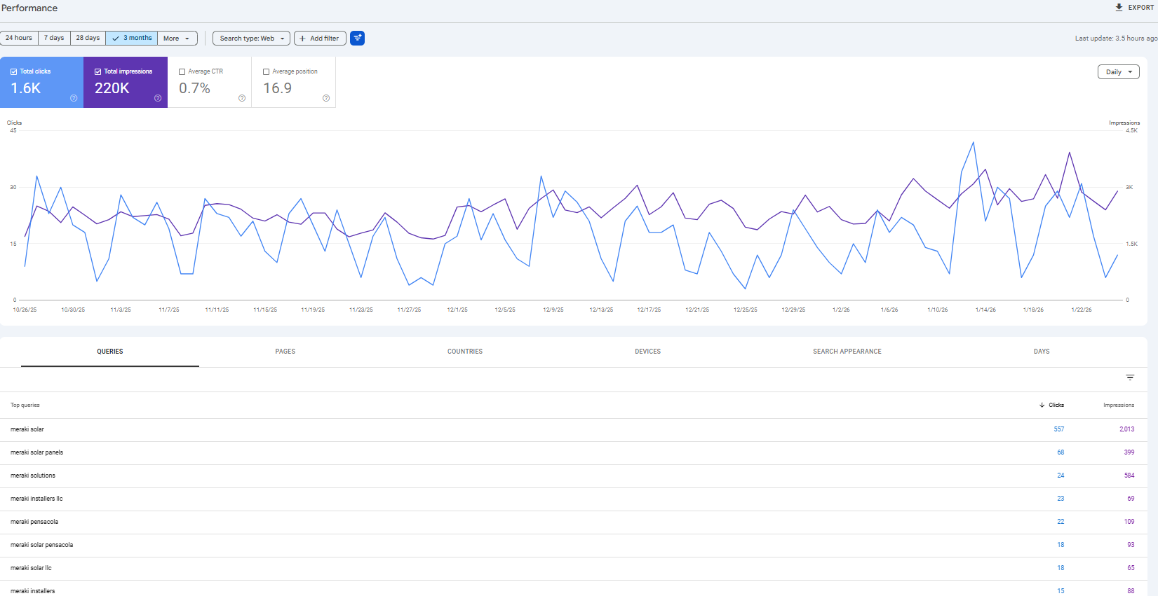Image resolution: width=1158 pixels, height=596 pixels.
Task: Click the 399 impressions value
Action: tap(1129, 452)
